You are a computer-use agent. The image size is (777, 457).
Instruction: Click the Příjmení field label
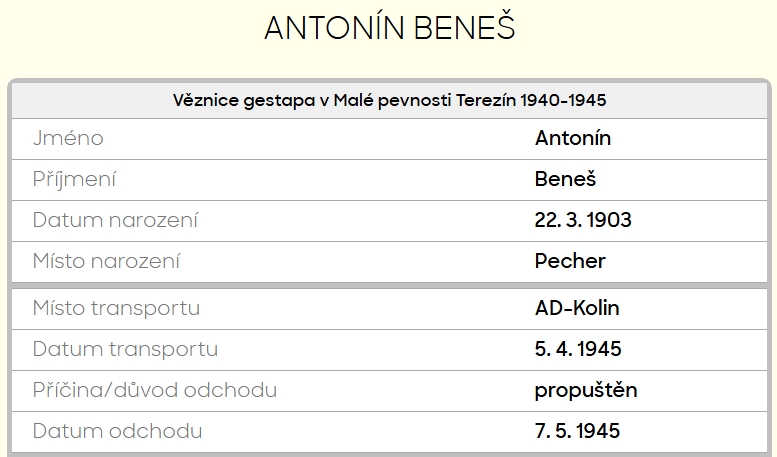tap(75, 180)
